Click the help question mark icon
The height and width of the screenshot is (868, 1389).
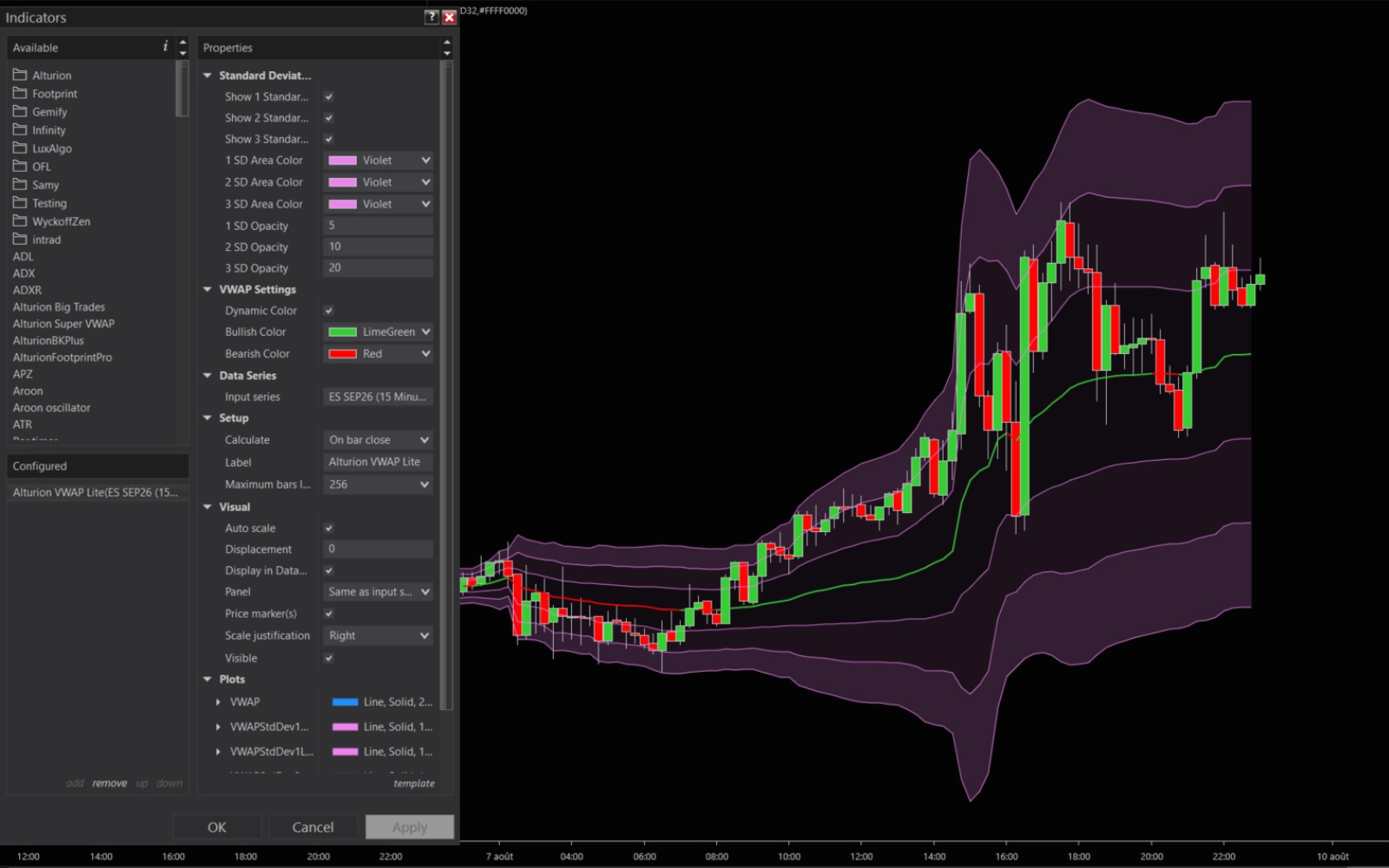[431, 16]
